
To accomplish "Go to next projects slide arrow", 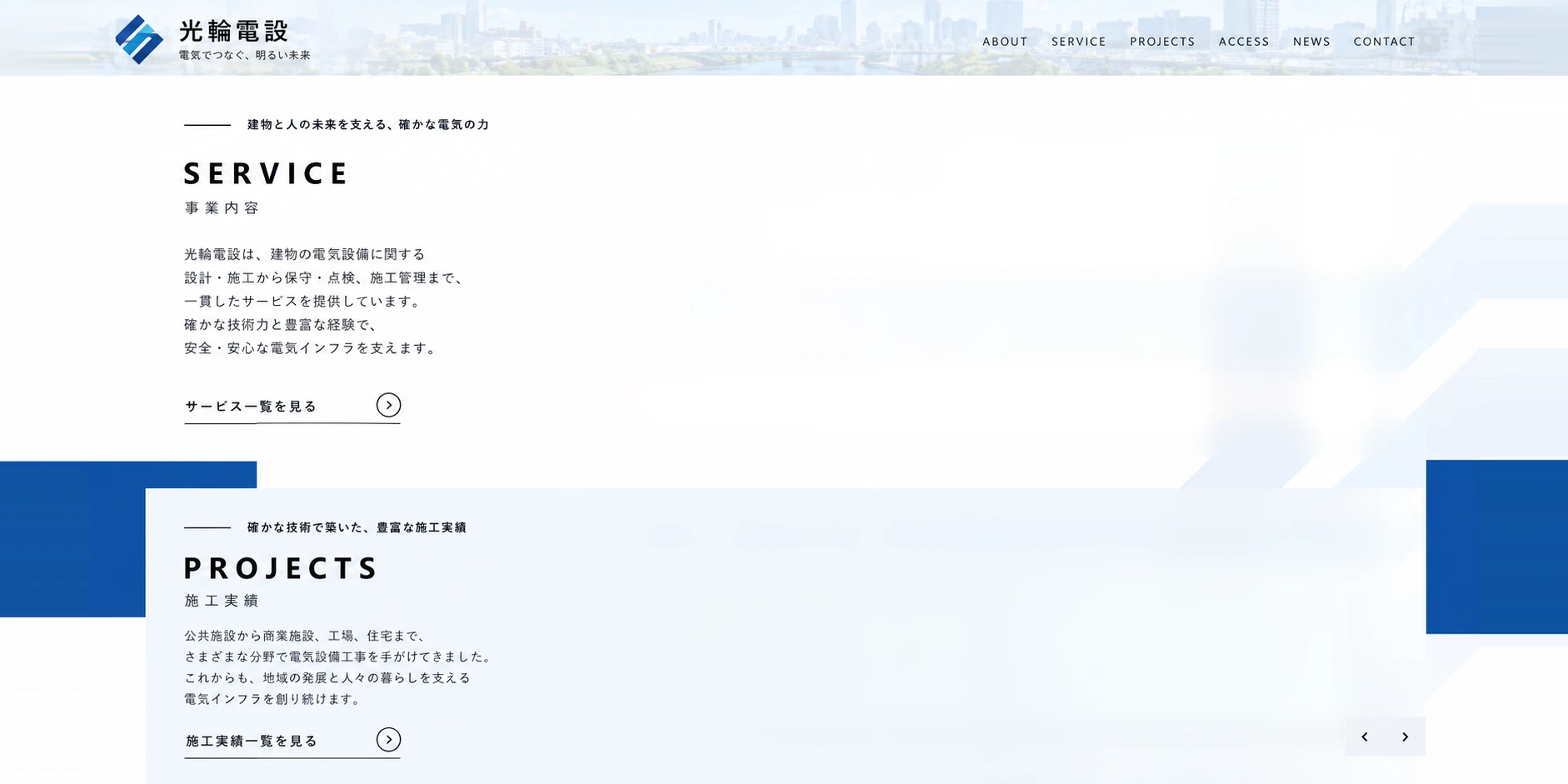I will [x=1406, y=737].
